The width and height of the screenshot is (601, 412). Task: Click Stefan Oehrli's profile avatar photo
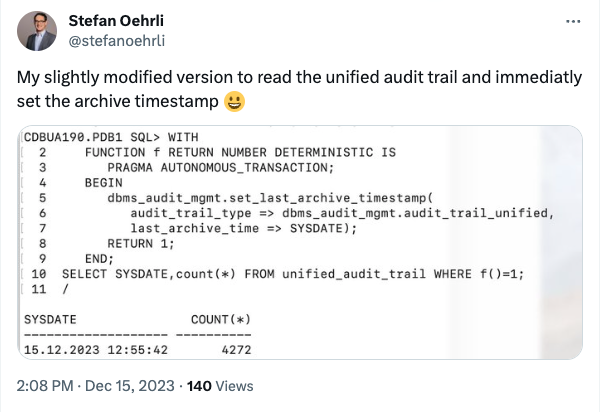tap(37, 31)
